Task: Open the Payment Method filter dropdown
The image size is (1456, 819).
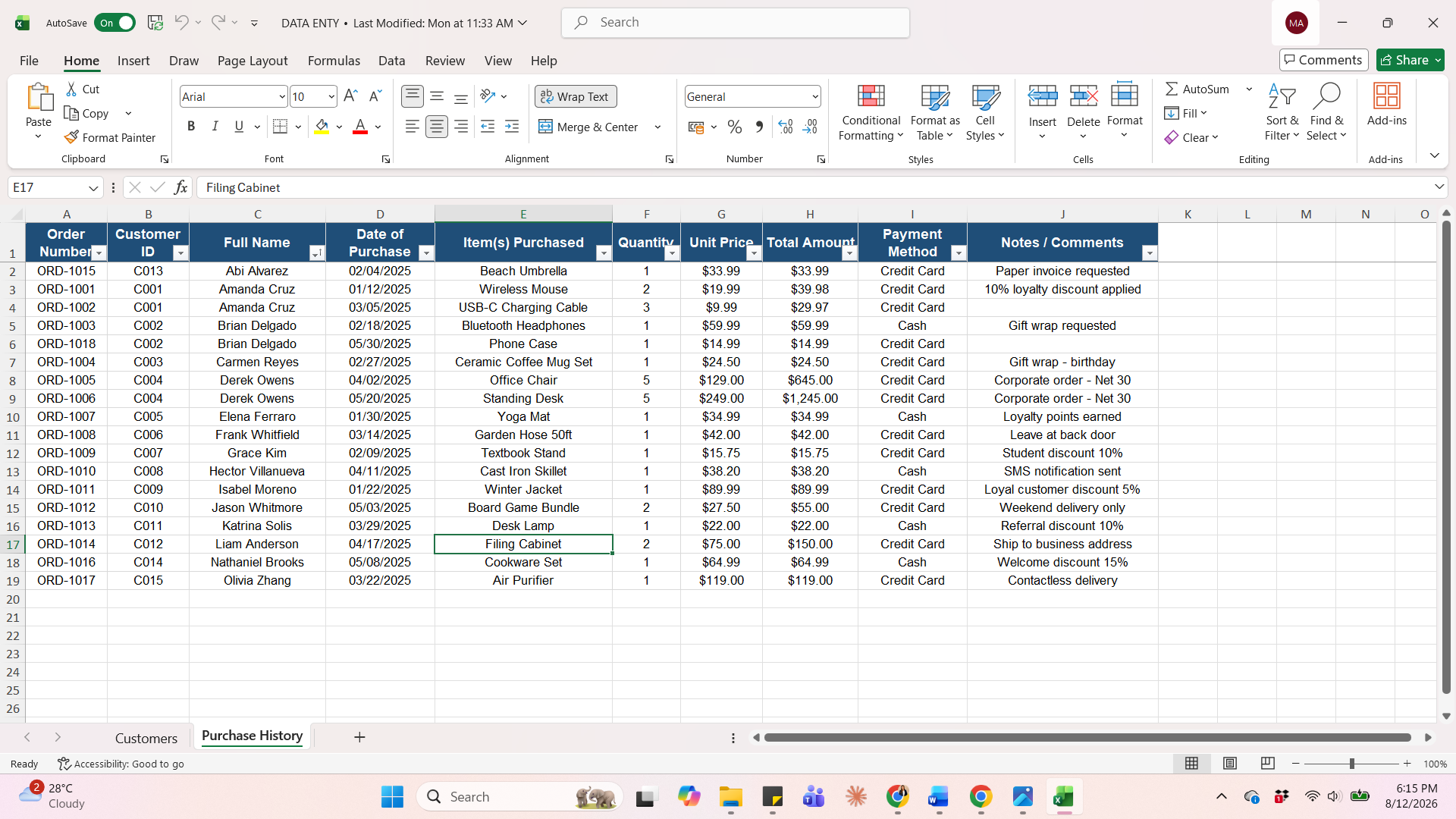Action: tap(959, 253)
